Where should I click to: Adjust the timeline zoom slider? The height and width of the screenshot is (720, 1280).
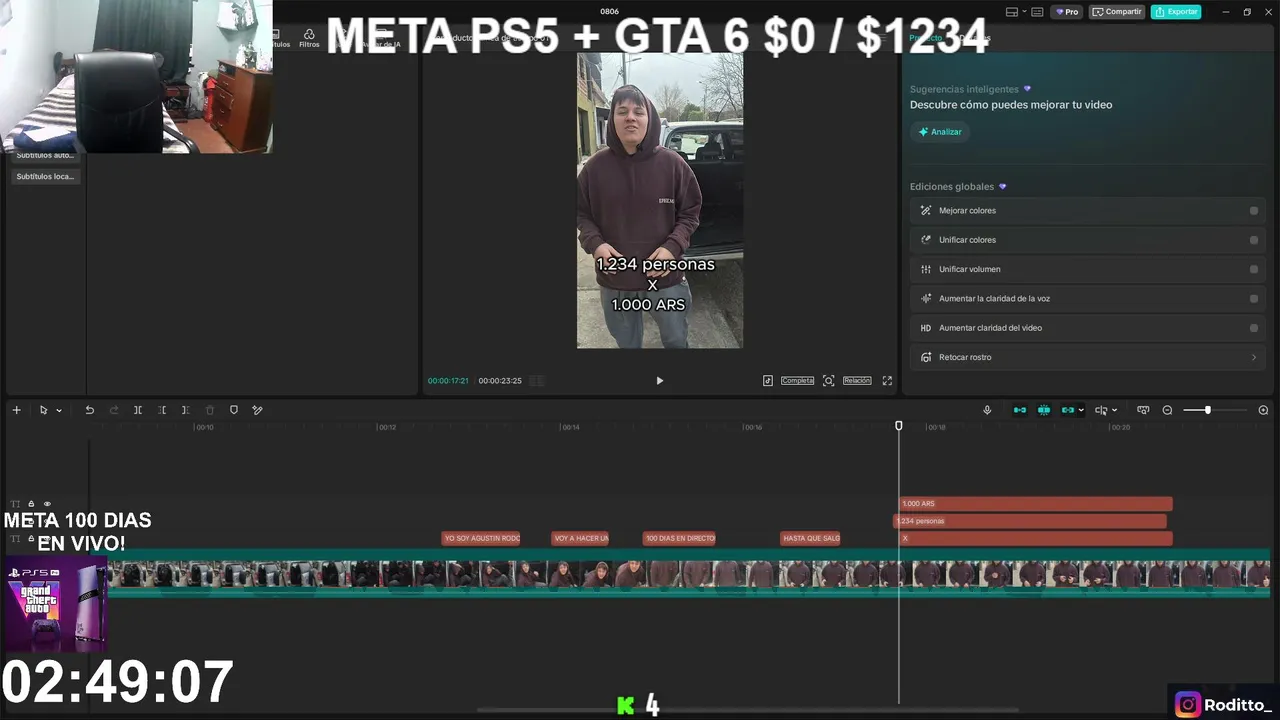(1208, 410)
